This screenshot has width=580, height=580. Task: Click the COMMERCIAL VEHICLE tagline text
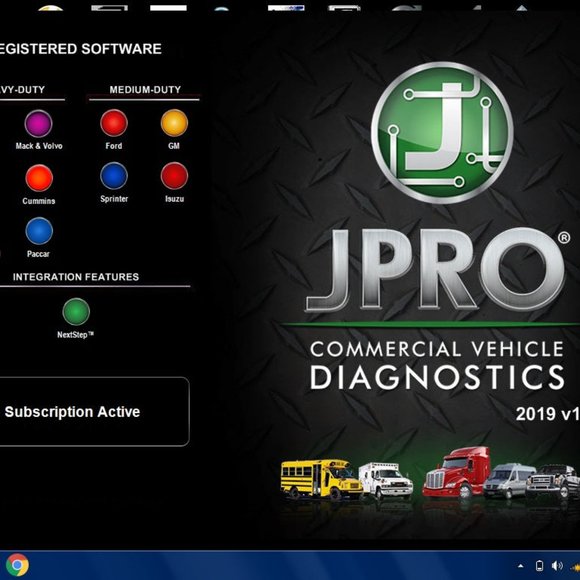tap(437, 349)
